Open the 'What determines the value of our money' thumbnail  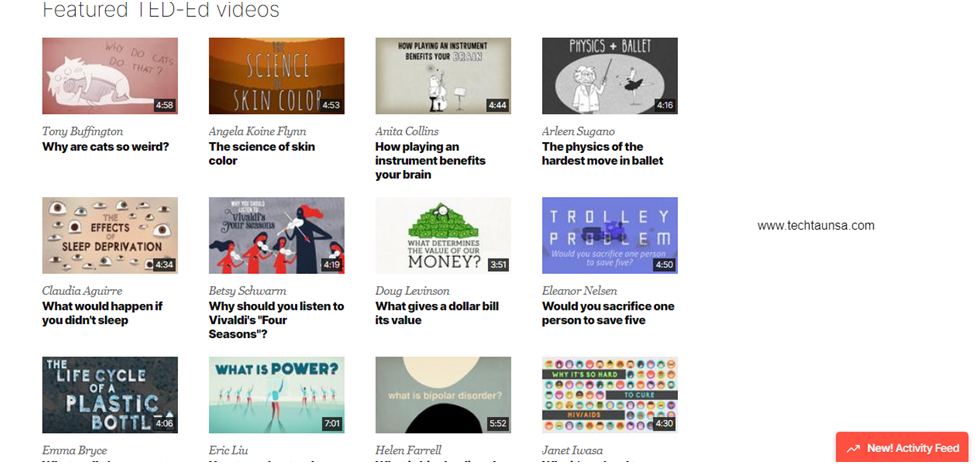443,235
